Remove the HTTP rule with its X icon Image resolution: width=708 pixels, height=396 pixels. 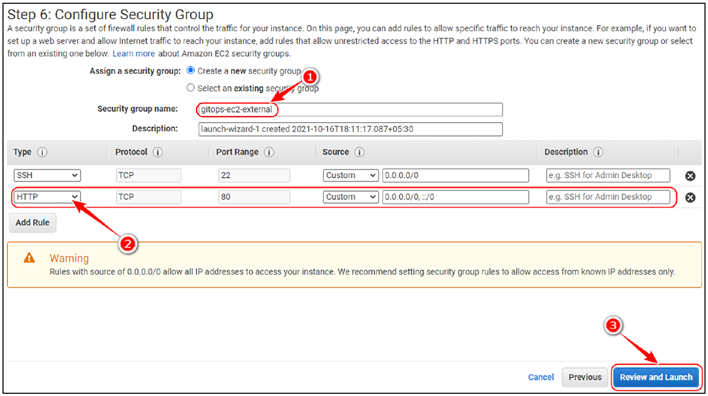[690, 197]
